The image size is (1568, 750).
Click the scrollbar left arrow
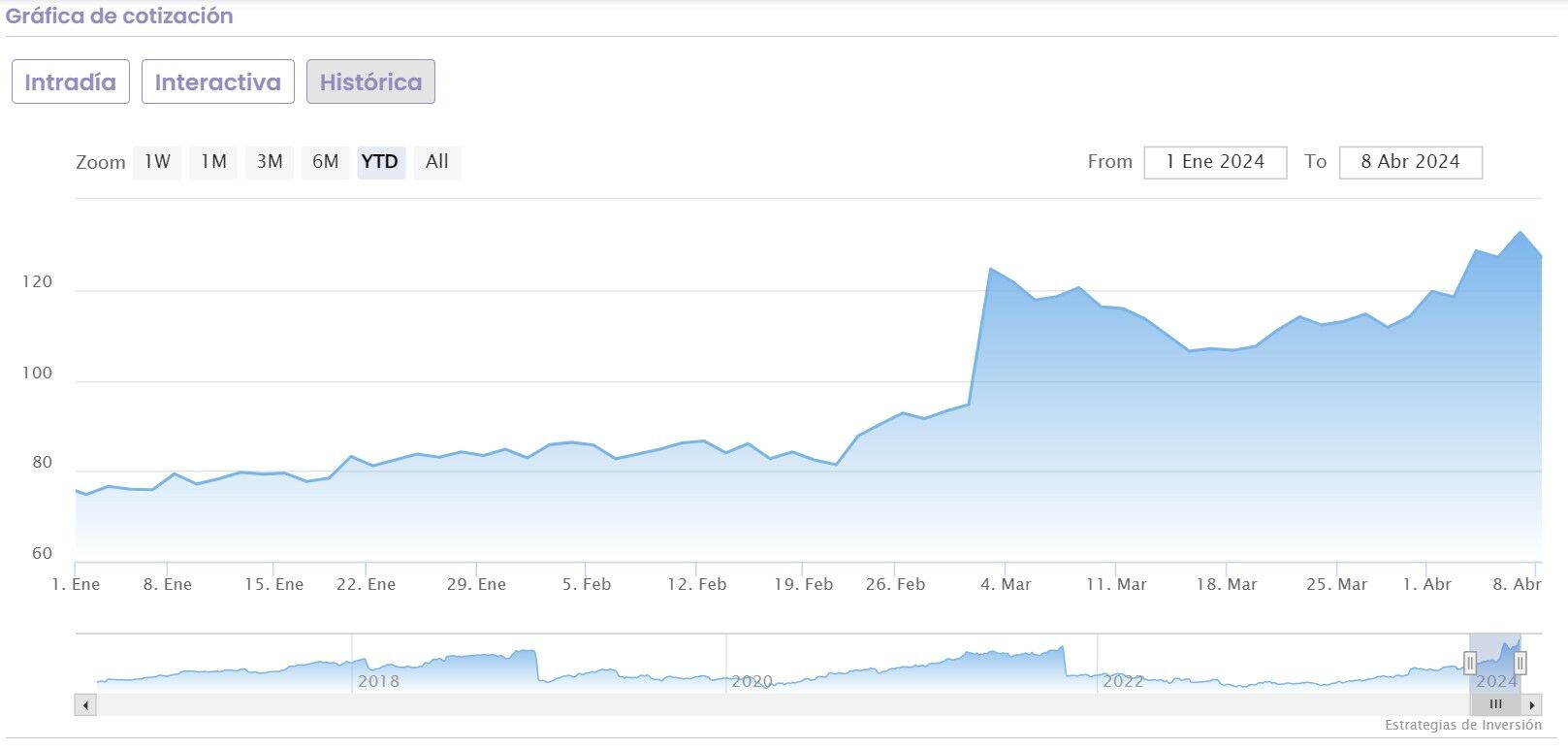86,705
